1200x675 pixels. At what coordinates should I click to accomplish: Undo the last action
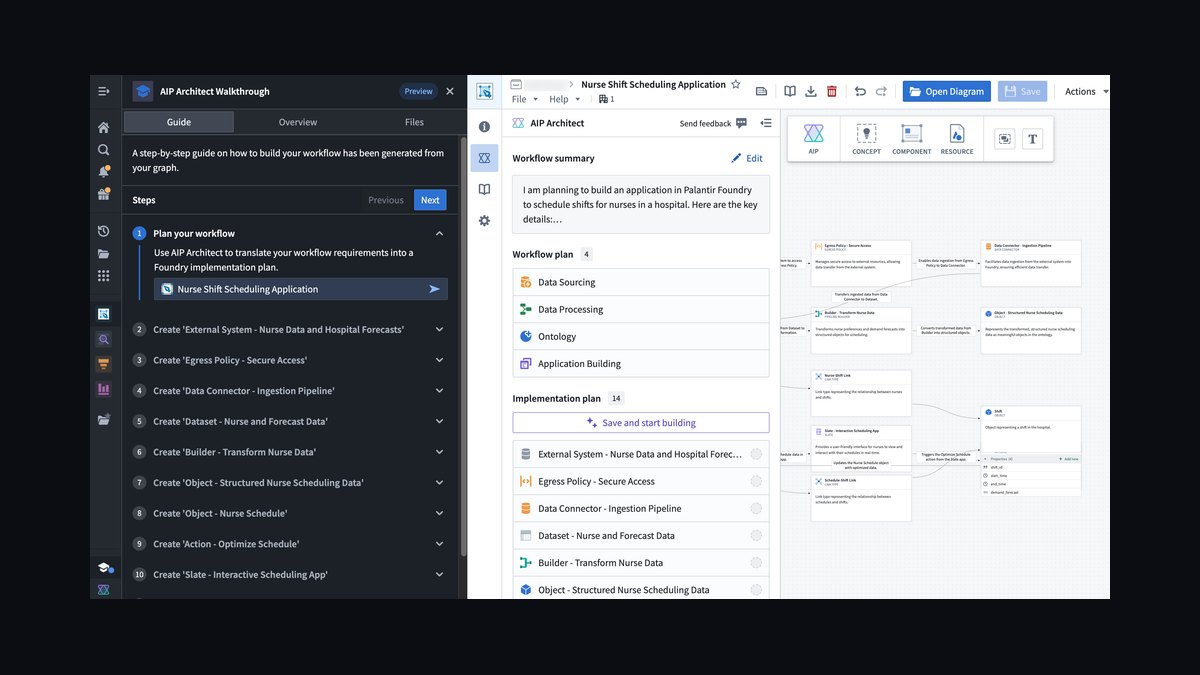860,91
